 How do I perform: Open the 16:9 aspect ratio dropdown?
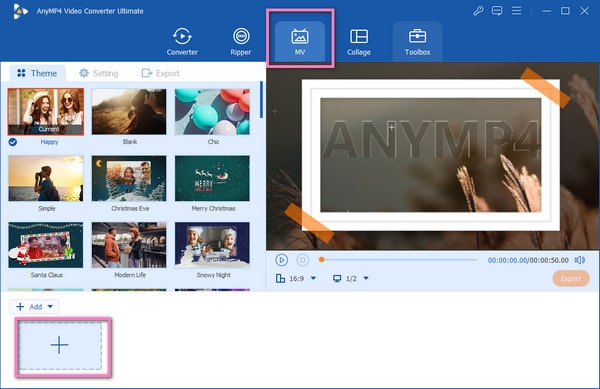click(313, 278)
